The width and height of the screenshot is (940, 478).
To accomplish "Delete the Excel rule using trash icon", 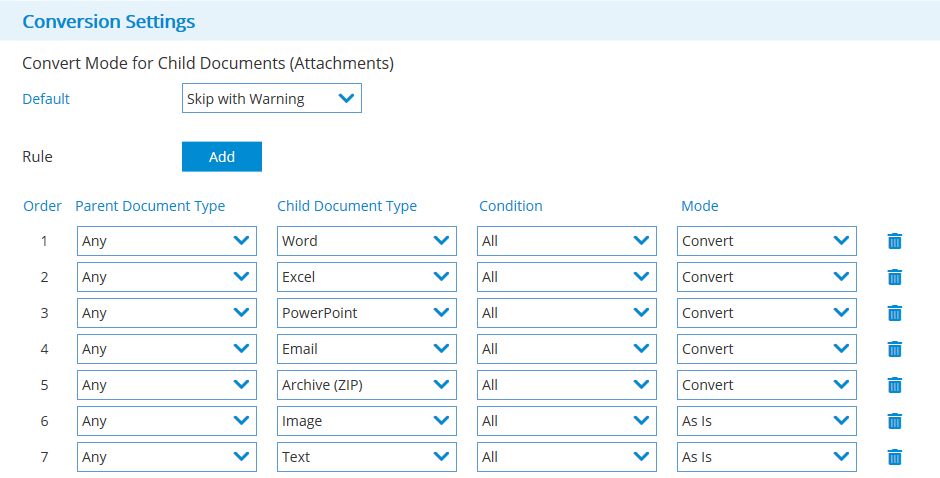I will tap(894, 277).
